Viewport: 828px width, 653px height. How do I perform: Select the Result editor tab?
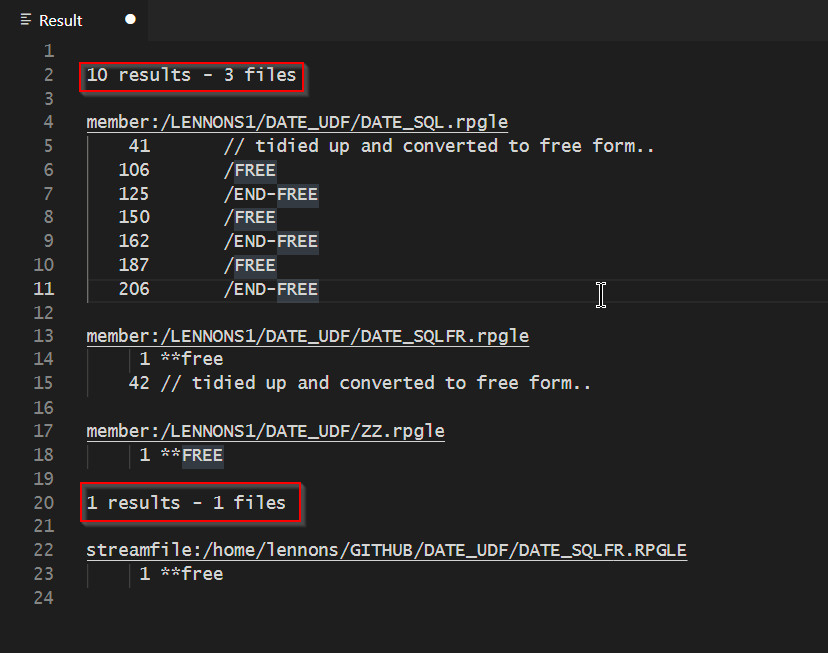(61, 19)
